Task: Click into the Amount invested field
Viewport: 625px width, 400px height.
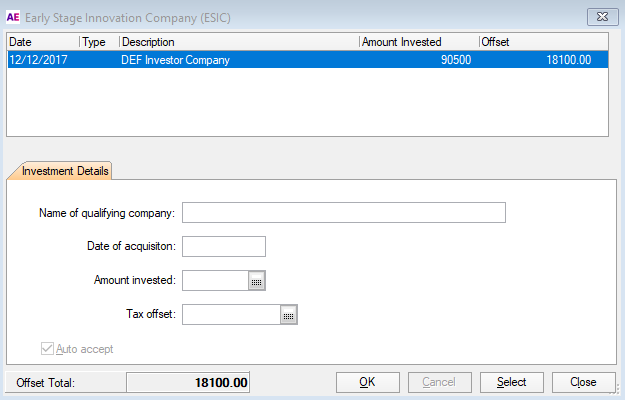Action: tap(215, 281)
